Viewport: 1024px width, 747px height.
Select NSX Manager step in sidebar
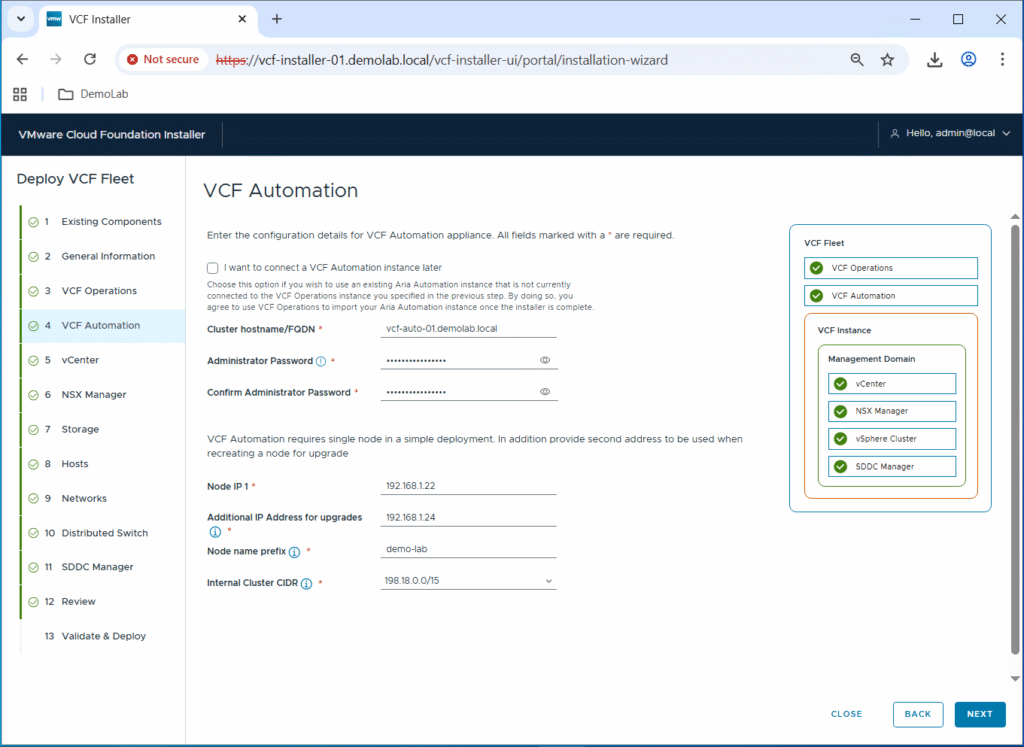coord(93,395)
